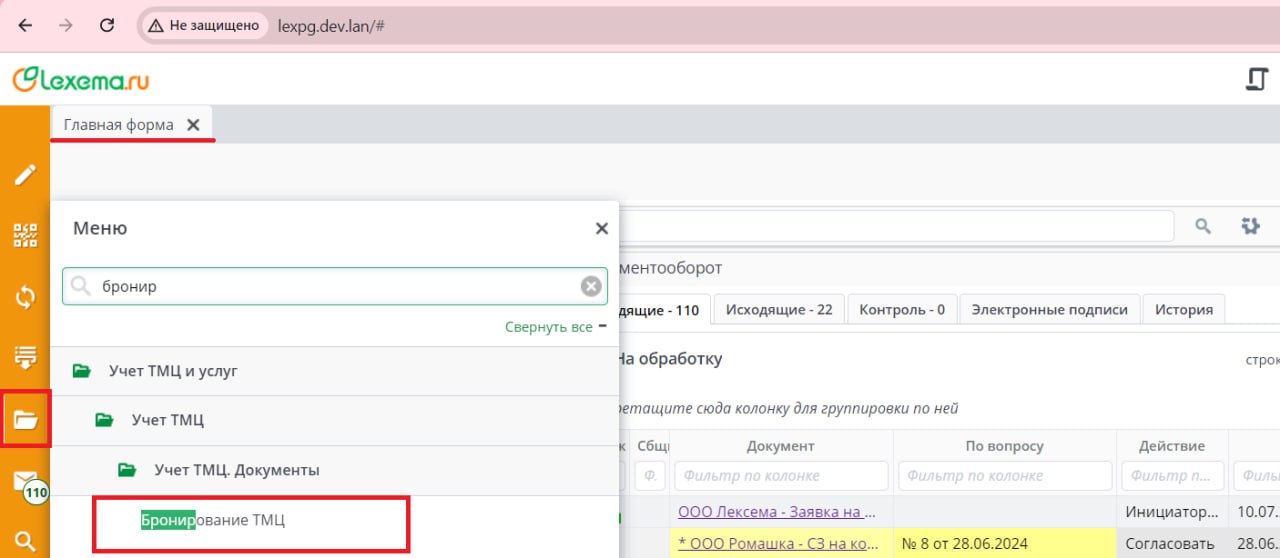Click the browser back arrow
The height and width of the screenshot is (558, 1280).
pos(26,26)
